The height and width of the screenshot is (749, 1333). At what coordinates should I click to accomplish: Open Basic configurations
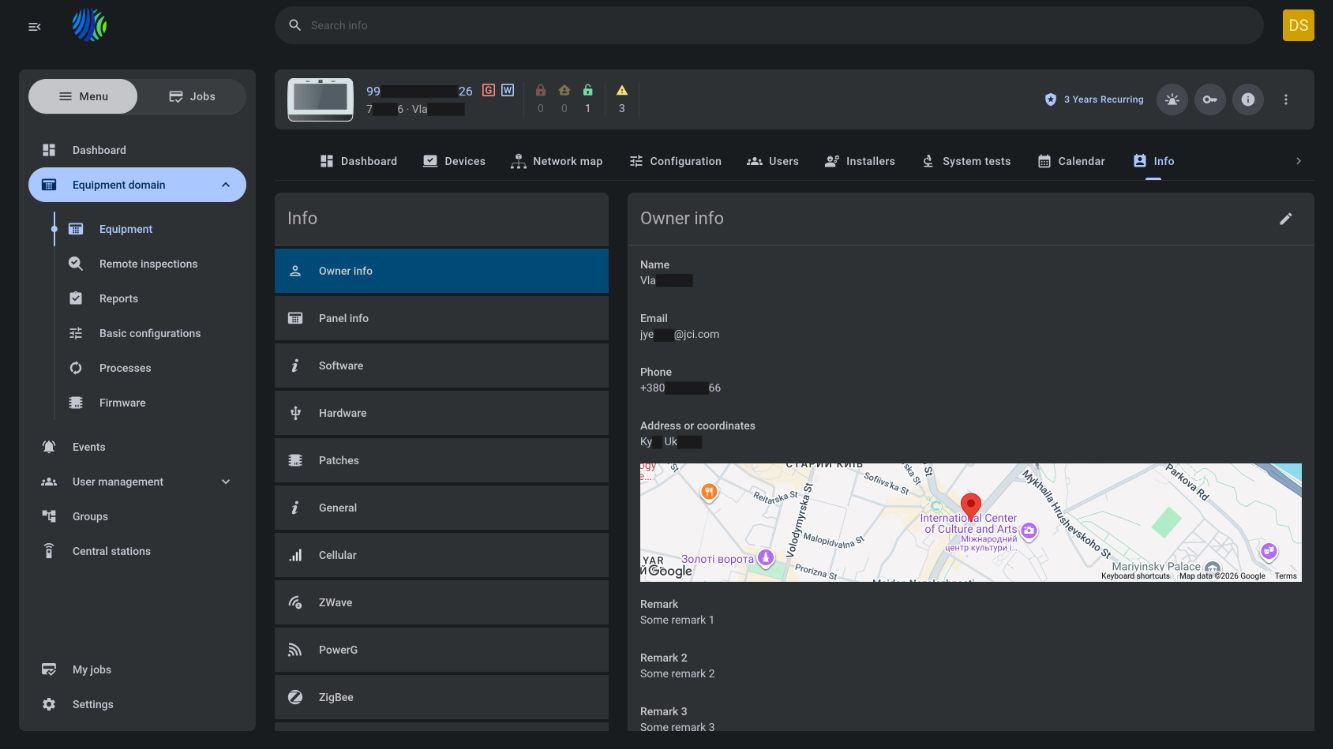(150, 333)
